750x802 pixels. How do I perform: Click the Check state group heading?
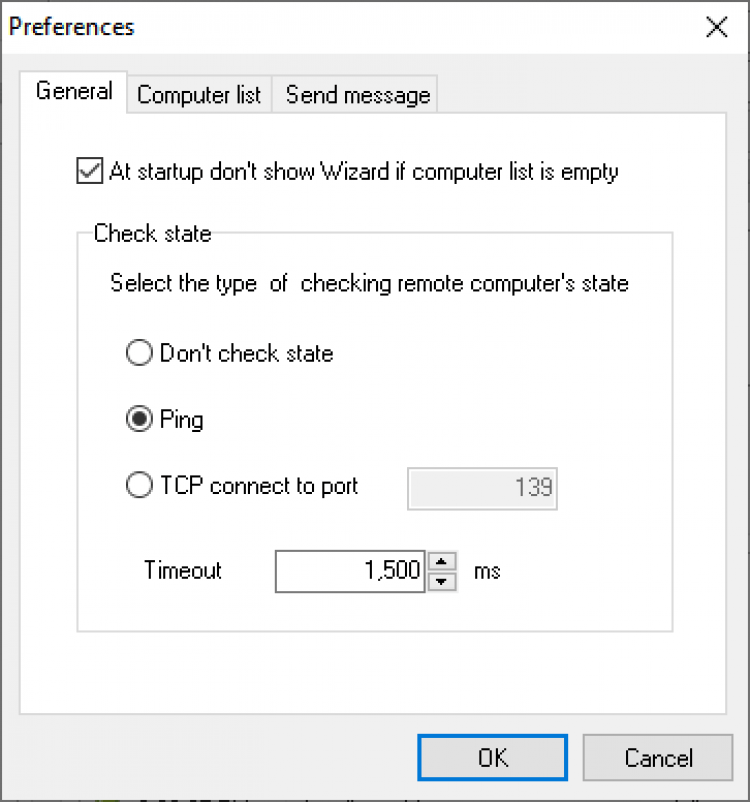coord(152,234)
